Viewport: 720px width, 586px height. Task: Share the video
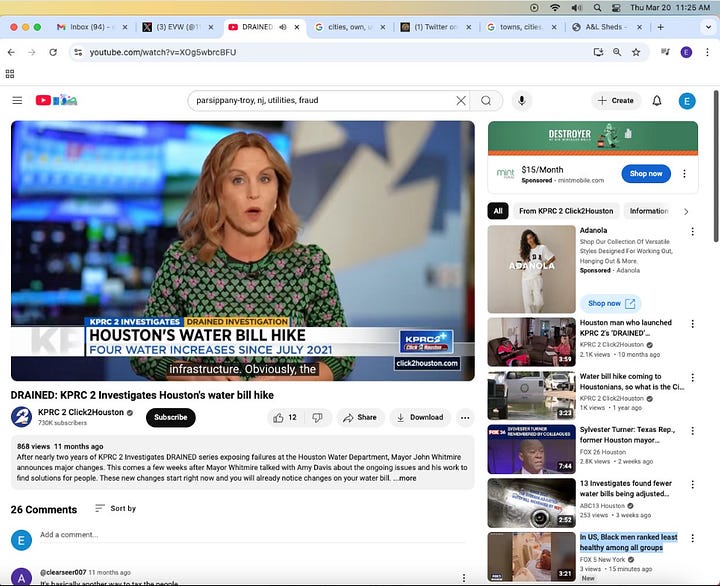click(x=360, y=417)
